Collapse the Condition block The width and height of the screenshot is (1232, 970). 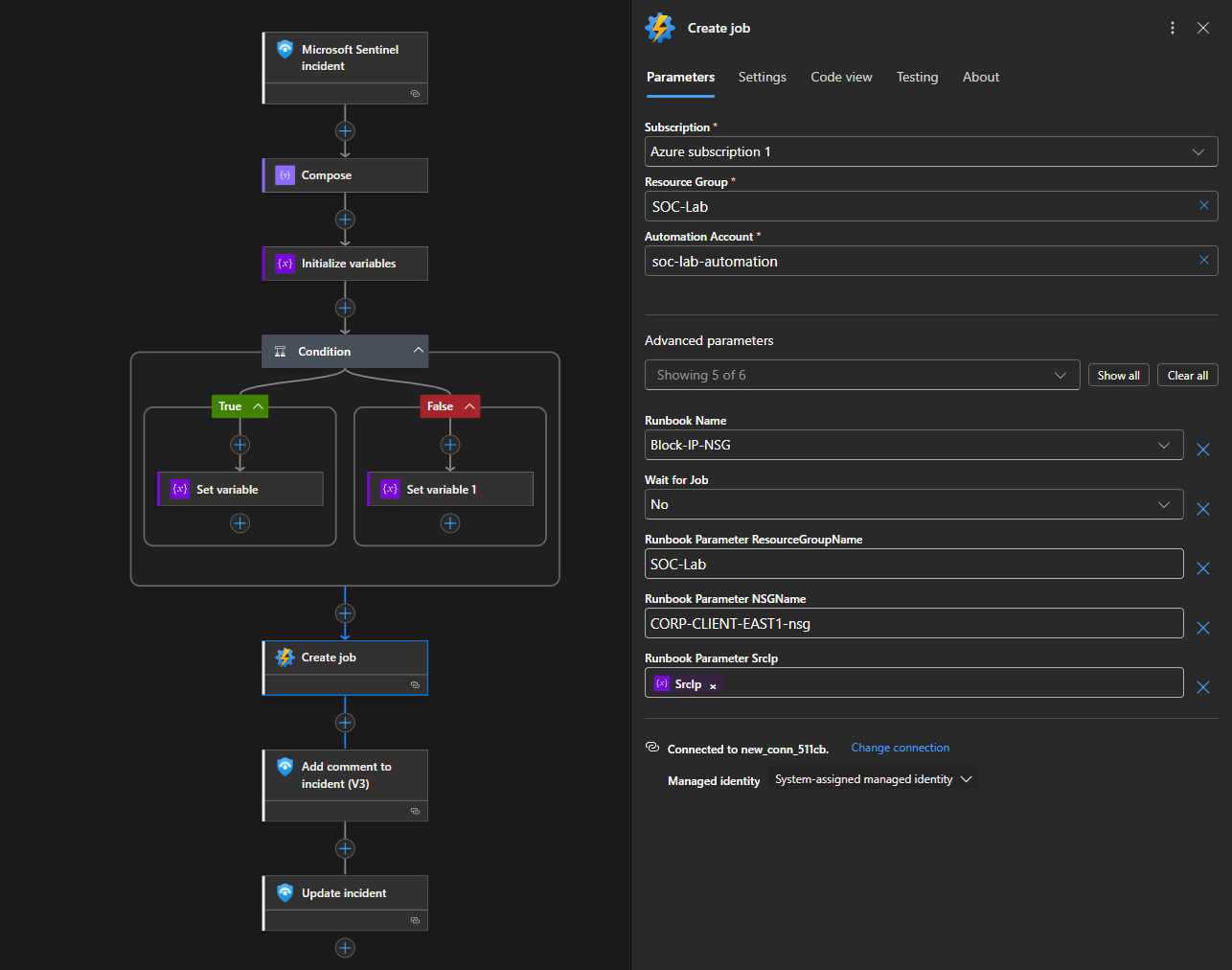click(418, 351)
